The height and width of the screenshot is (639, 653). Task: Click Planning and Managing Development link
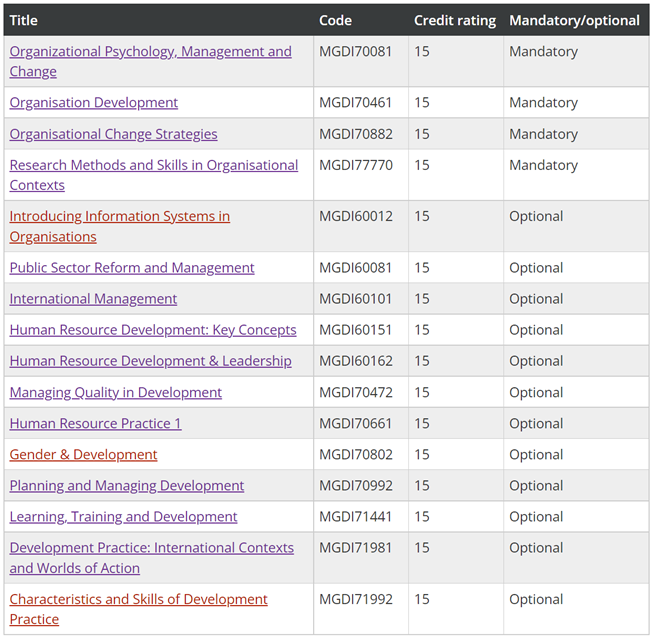tap(127, 486)
